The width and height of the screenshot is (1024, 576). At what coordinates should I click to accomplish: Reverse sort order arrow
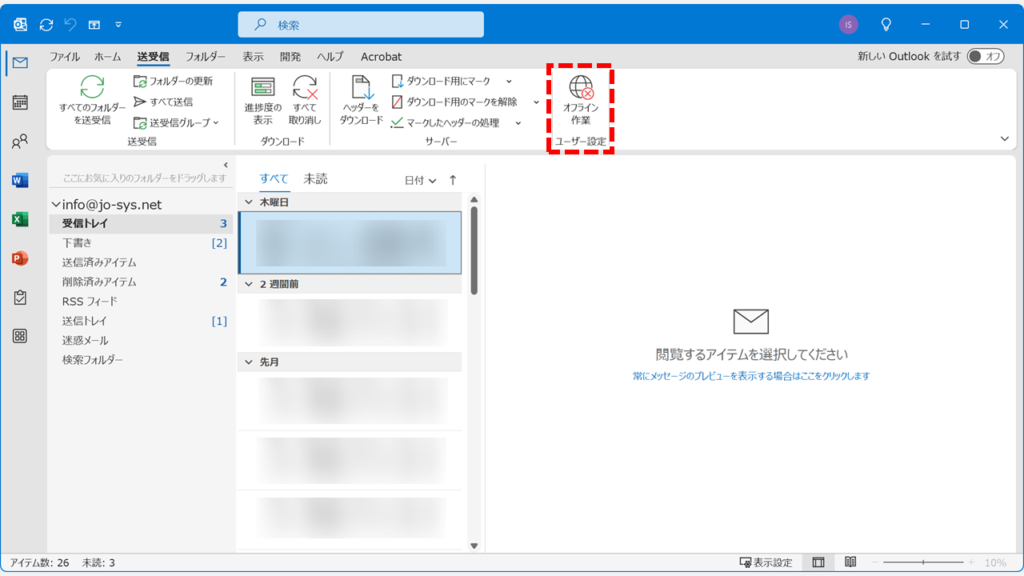[x=453, y=180]
